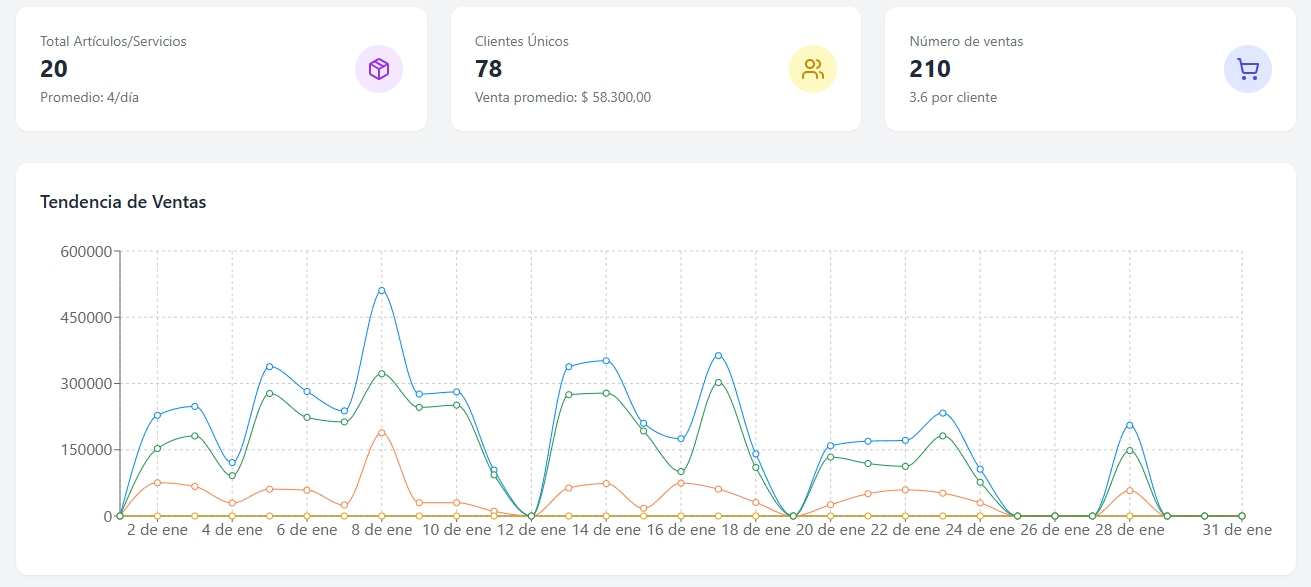Select the blue line peak point on 8 de ene
This screenshot has height=587, width=1311.
[x=382, y=291]
